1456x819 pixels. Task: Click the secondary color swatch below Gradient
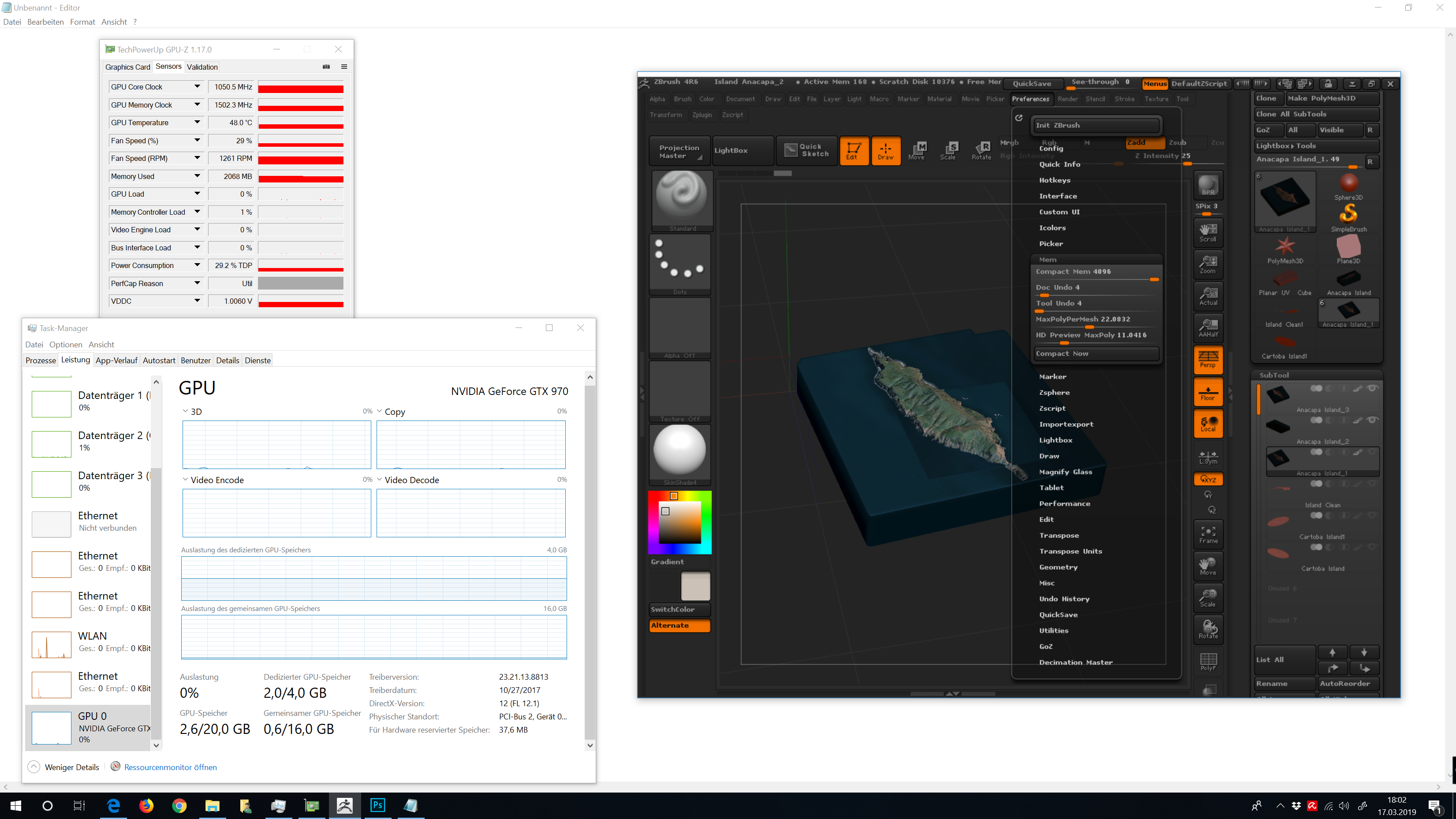695,585
